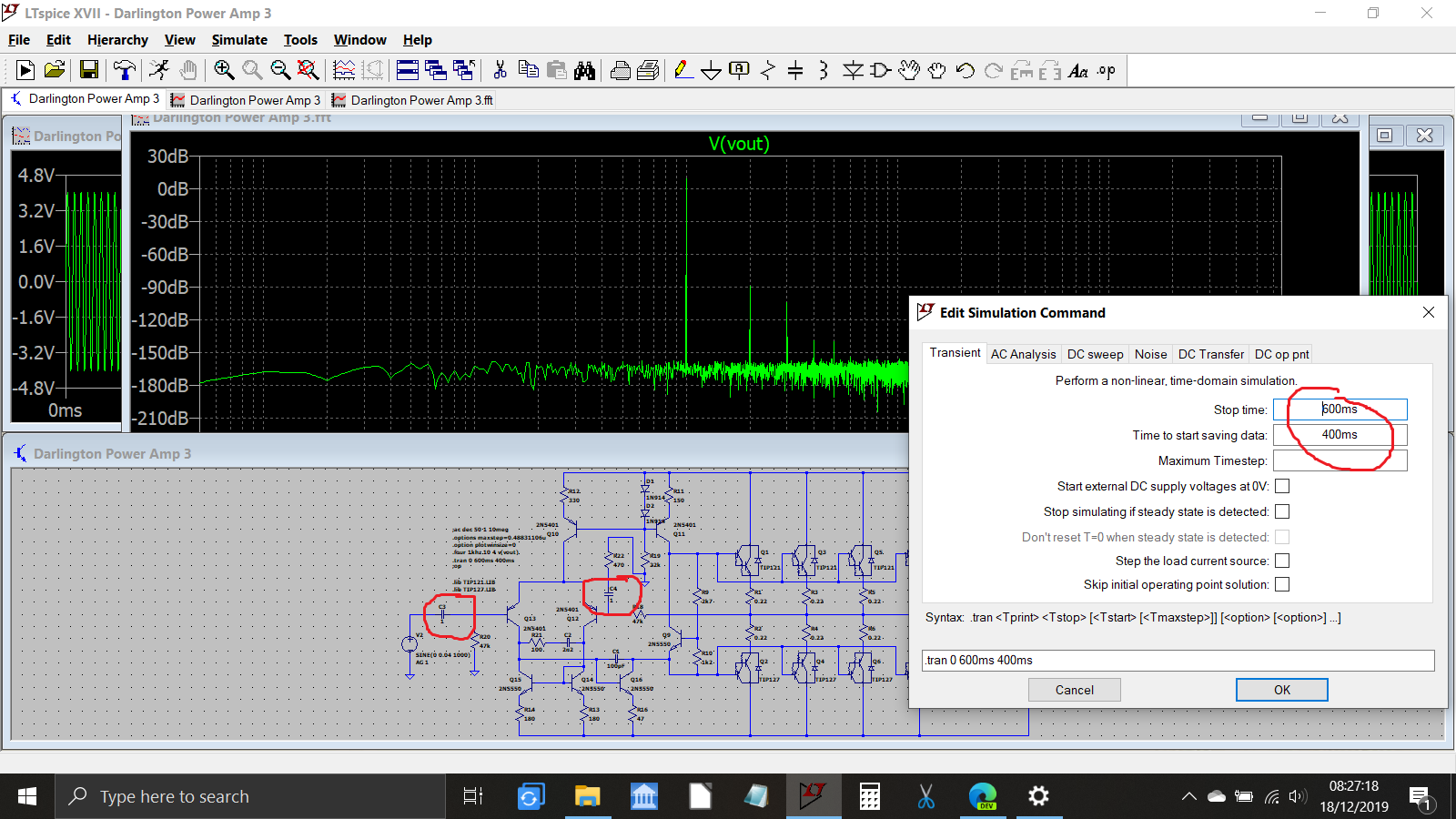The width and height of the screenshot is (1456, 819).
Task: Open the Tools menu
Action: pos(300,40)
